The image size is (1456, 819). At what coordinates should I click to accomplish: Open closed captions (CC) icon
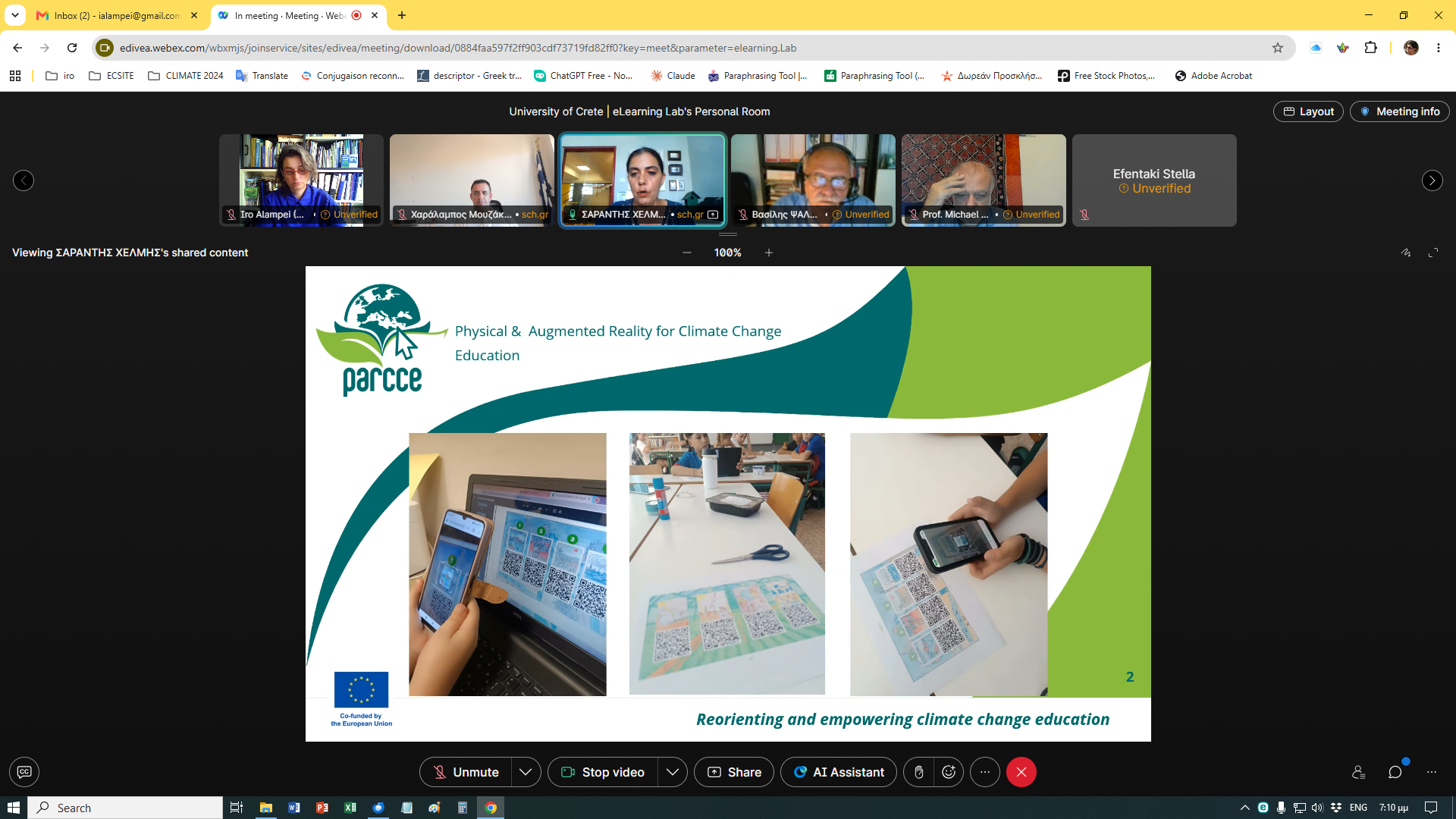(x=24, y=772)
